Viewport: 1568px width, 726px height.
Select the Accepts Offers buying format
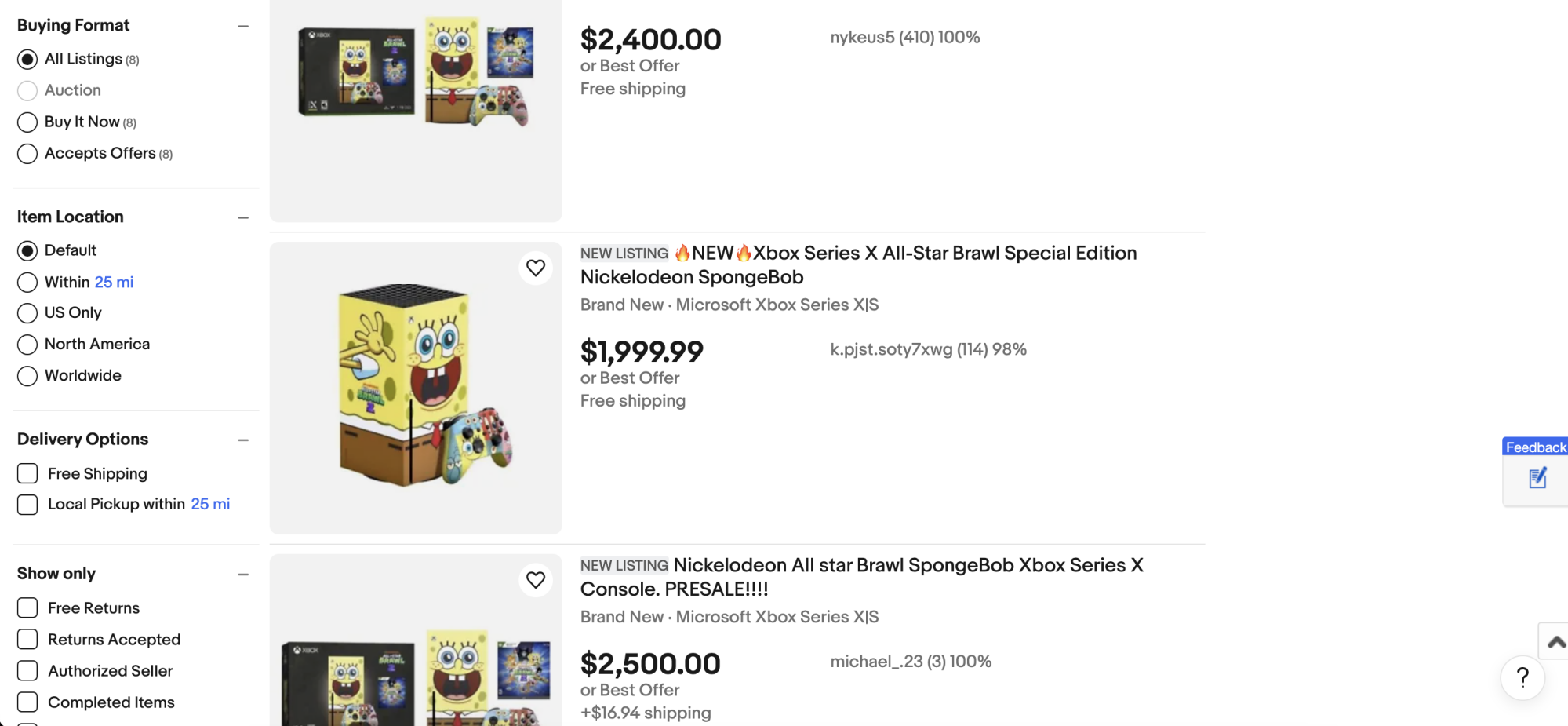coord(27,153)
